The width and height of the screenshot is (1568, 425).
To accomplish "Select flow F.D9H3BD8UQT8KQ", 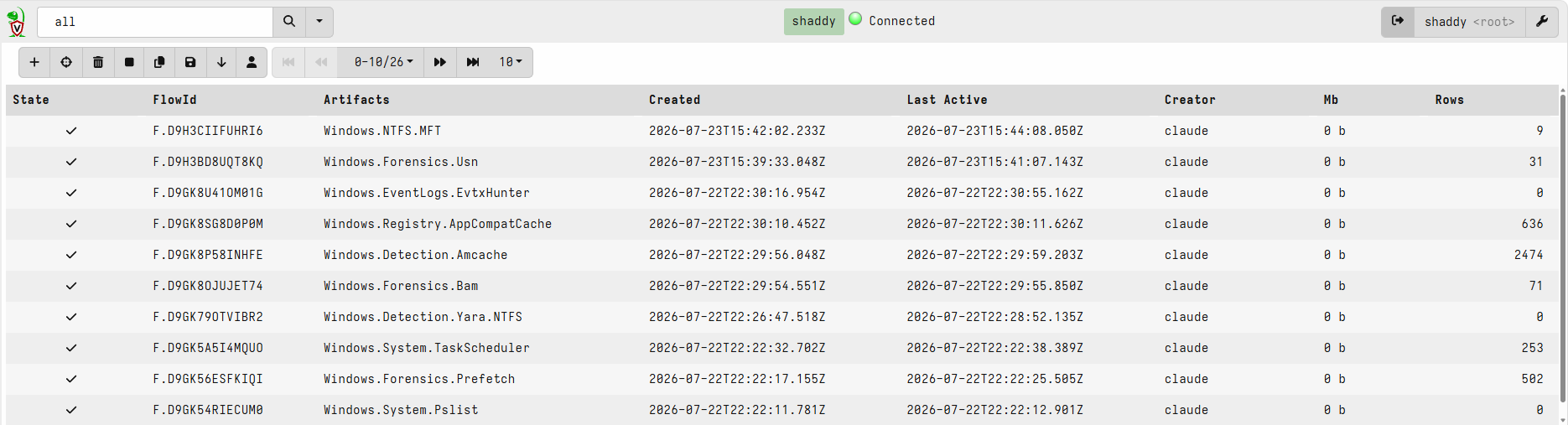I will [x=208, y=162].
